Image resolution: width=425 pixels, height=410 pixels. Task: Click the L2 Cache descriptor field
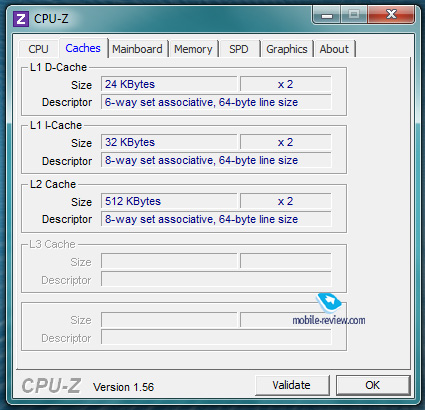(x=216, y=219)
